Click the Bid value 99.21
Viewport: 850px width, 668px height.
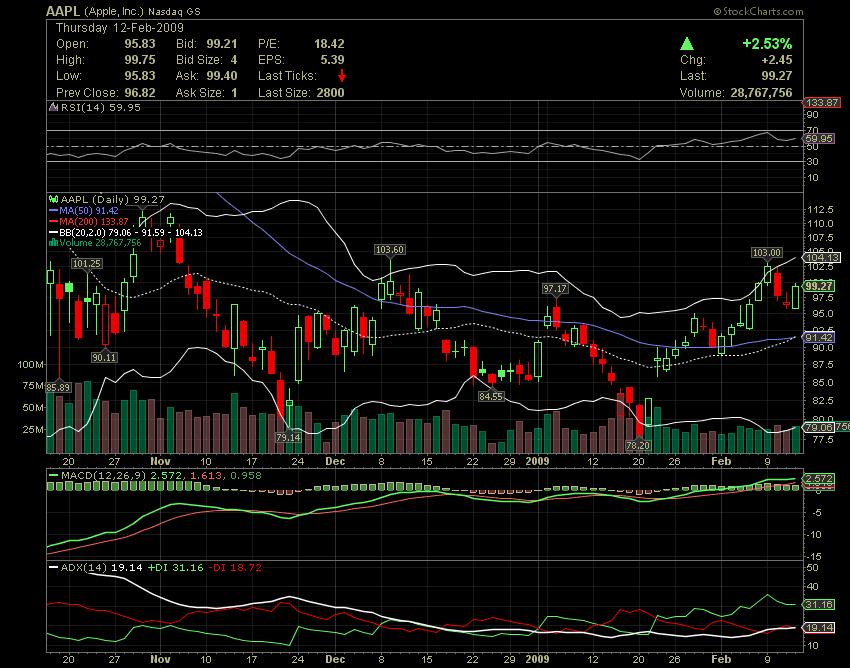click(x=222, y=44)
